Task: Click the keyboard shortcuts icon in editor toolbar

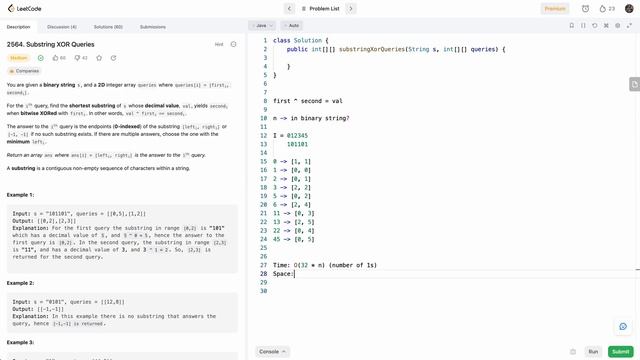Action: 606,25
